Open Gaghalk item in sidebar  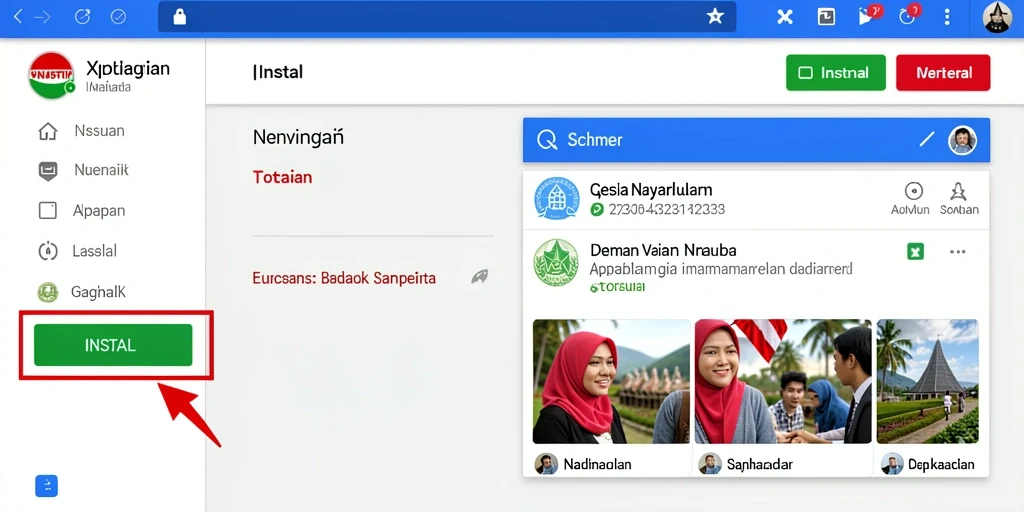(x=82, y=292)
